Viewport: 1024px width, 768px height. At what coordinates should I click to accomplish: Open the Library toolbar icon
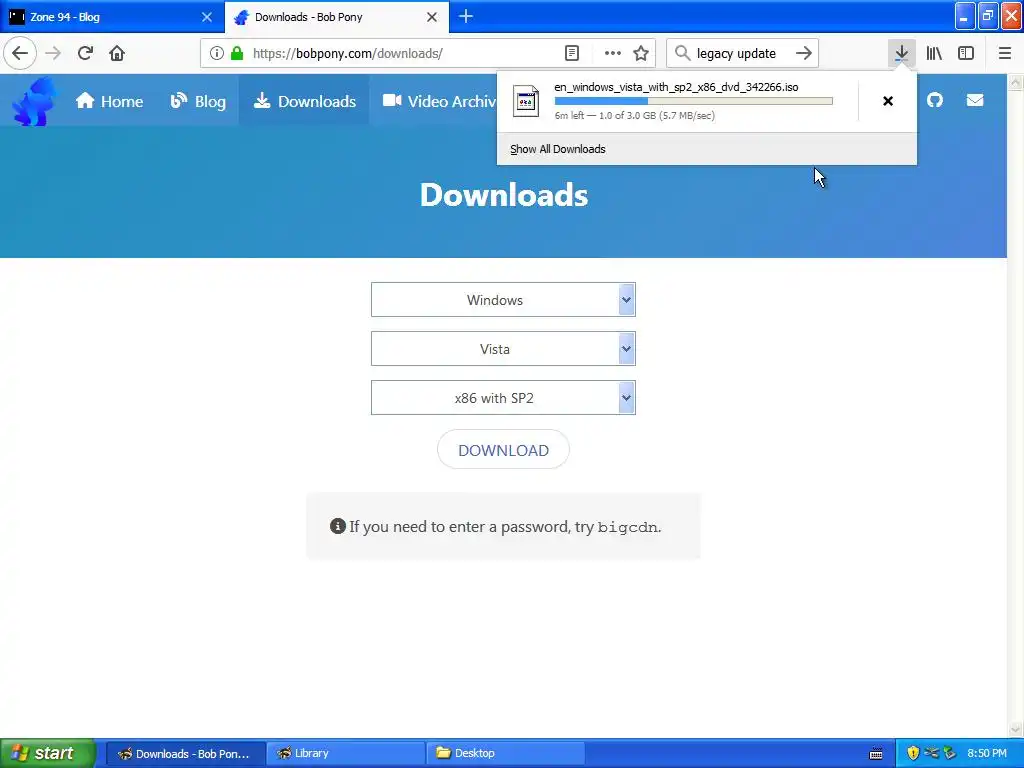click(x=934, y=53)
